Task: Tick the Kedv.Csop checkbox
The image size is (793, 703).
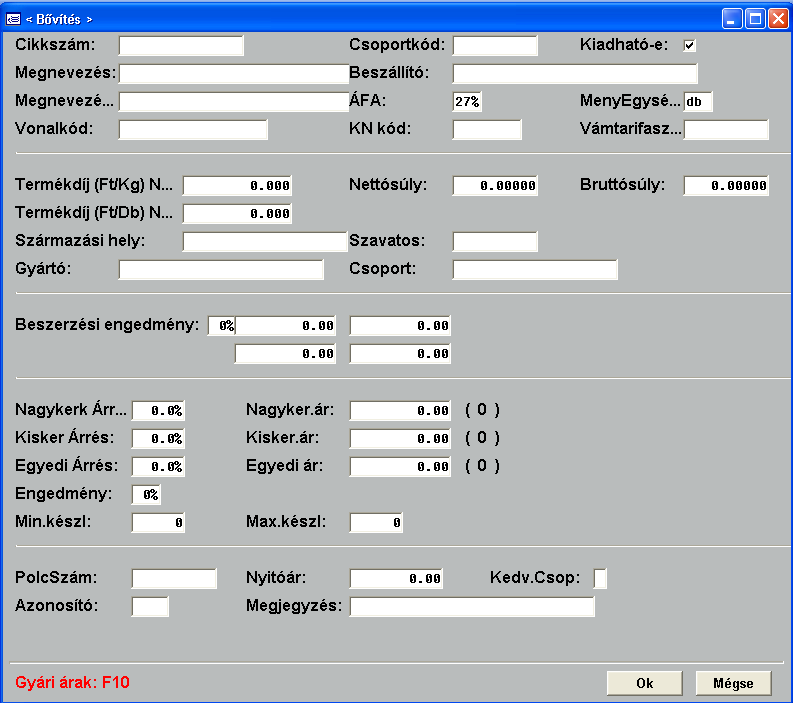Action: pyautogui.click(x=600, y=578)
